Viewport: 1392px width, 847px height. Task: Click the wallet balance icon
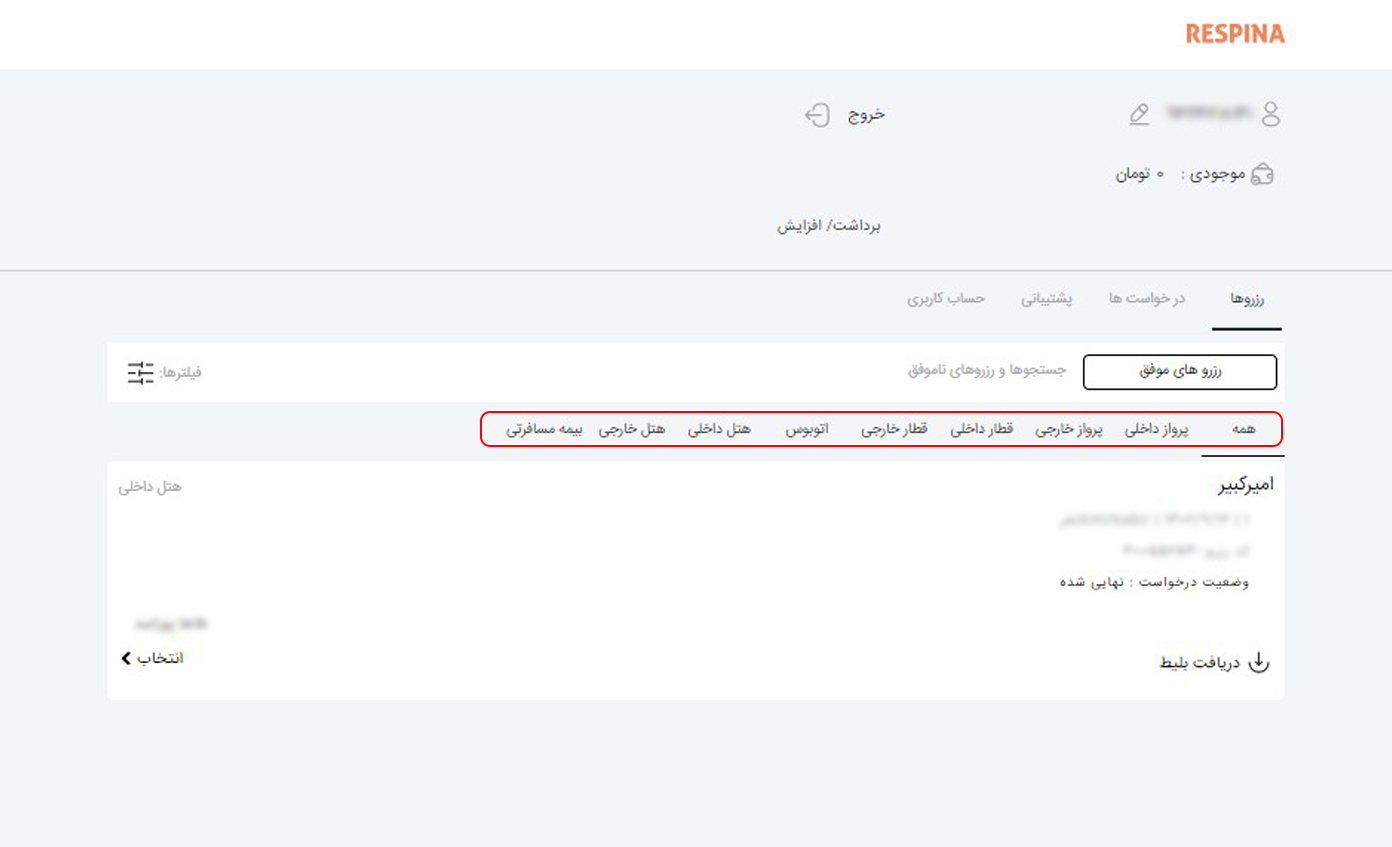coord(1265,174)
